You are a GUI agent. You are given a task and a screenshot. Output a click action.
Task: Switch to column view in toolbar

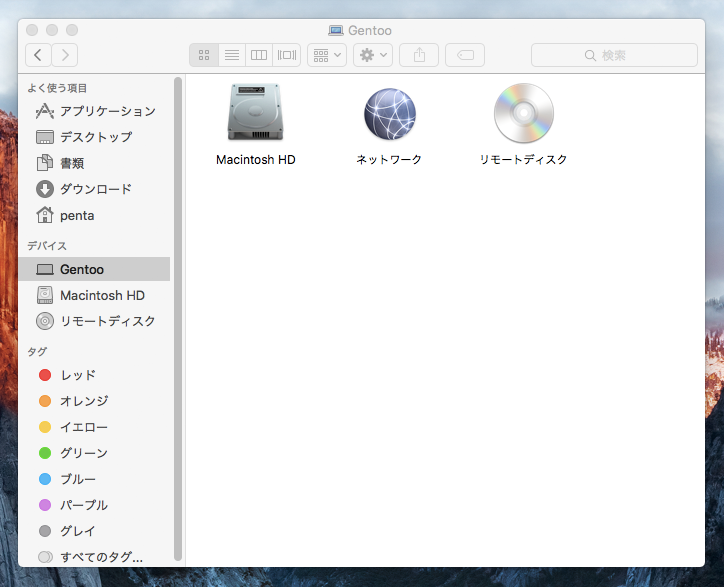pos(259,55)
